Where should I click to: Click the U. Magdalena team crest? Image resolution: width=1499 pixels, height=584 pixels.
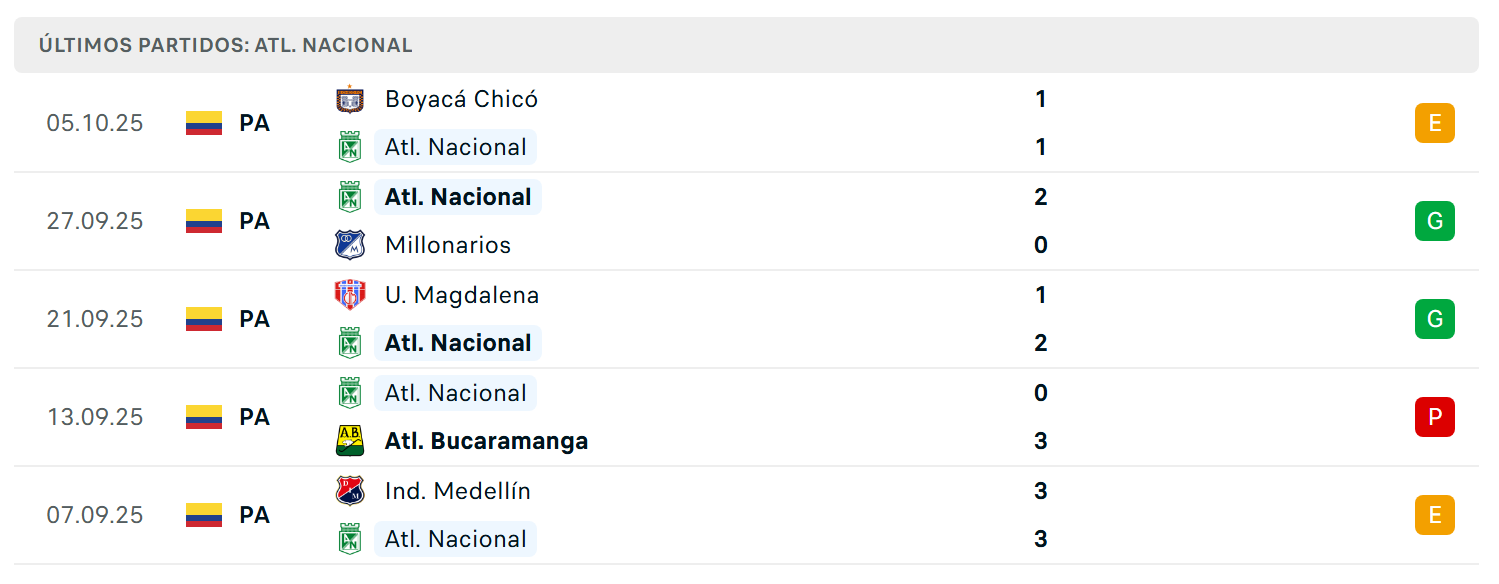(x=349, y=295)
